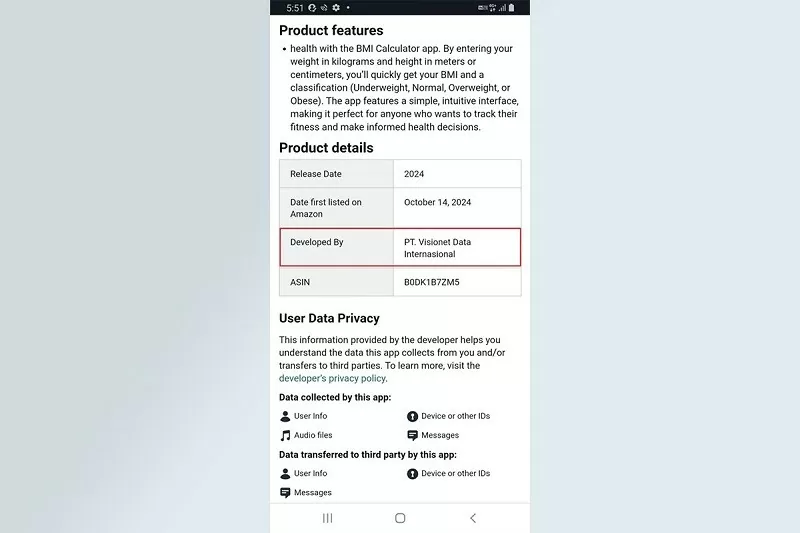Click the User Data Privacy heading
The image size is (800, 533).
point(329,318)
